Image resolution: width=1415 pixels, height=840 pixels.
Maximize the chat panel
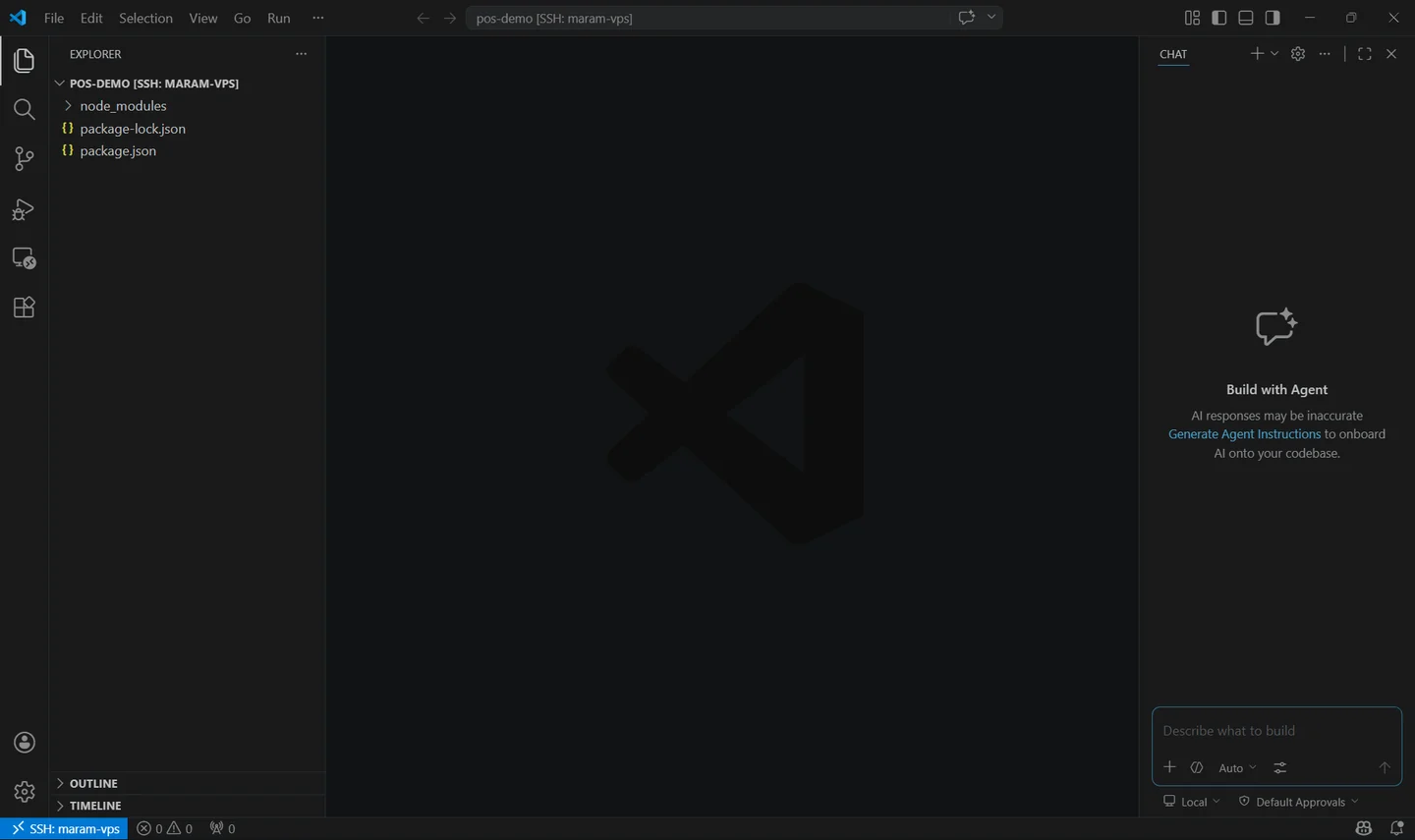point(1365,54)
